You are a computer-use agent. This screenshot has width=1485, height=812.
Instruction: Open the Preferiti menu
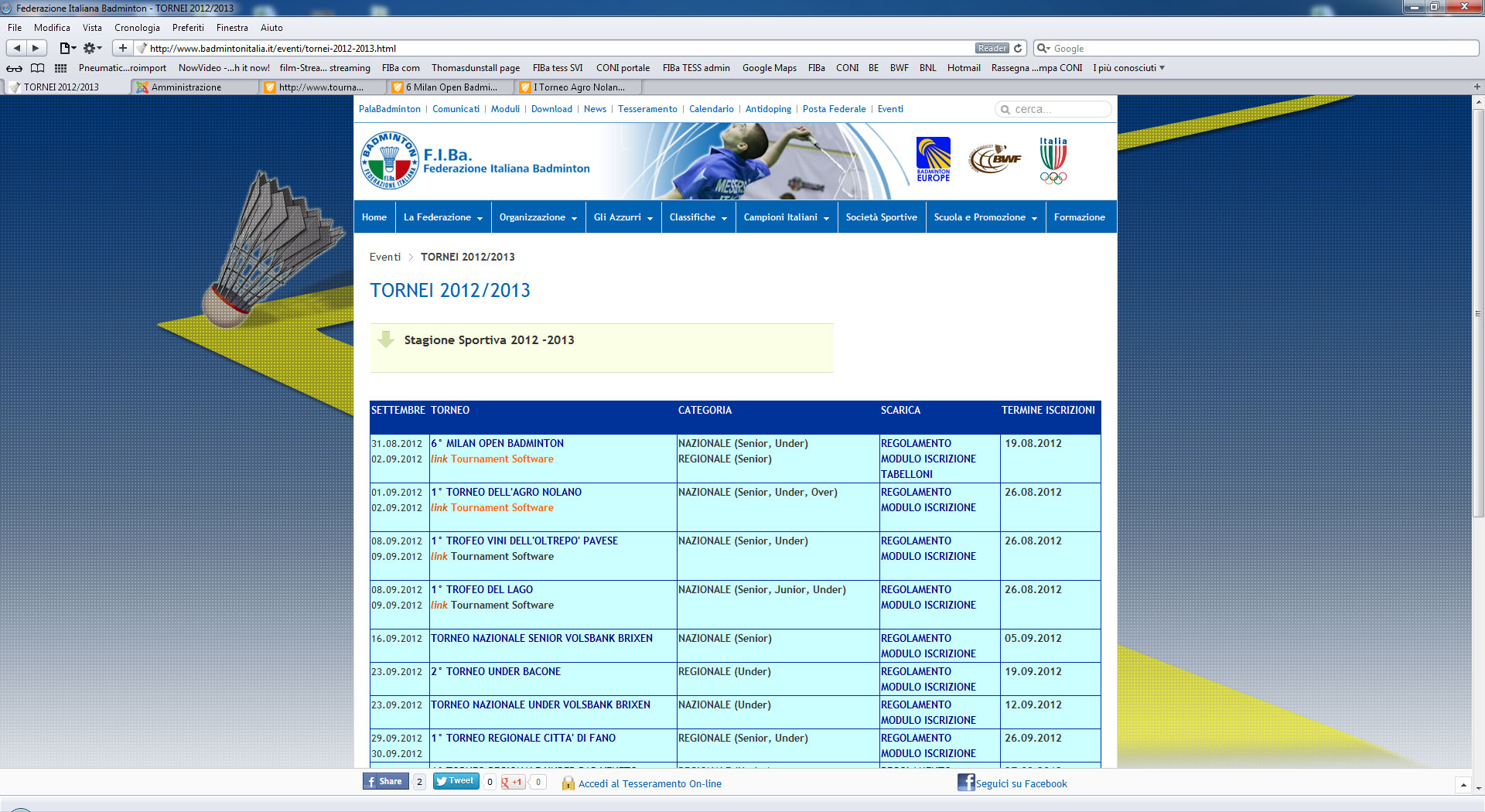click(x=188, y=28)
